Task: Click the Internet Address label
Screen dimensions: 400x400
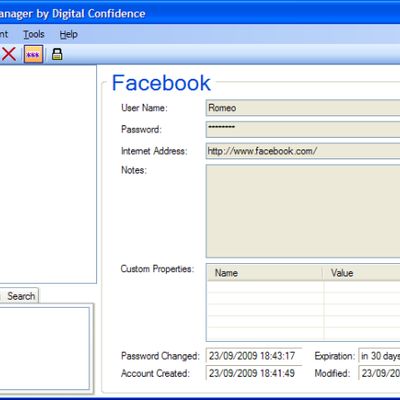Action: click(154, 151)
